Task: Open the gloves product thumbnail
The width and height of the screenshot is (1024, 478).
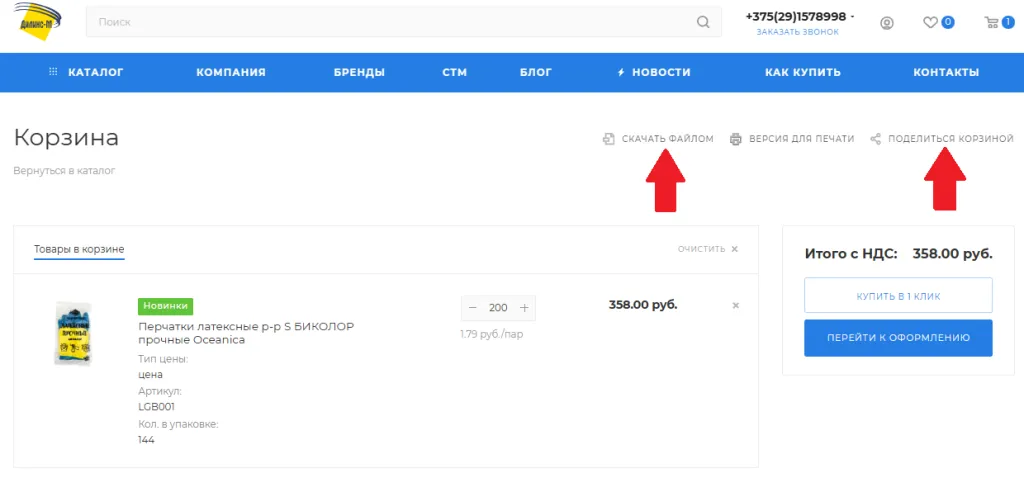Action: pyautogui.click(x=72, y=333)
